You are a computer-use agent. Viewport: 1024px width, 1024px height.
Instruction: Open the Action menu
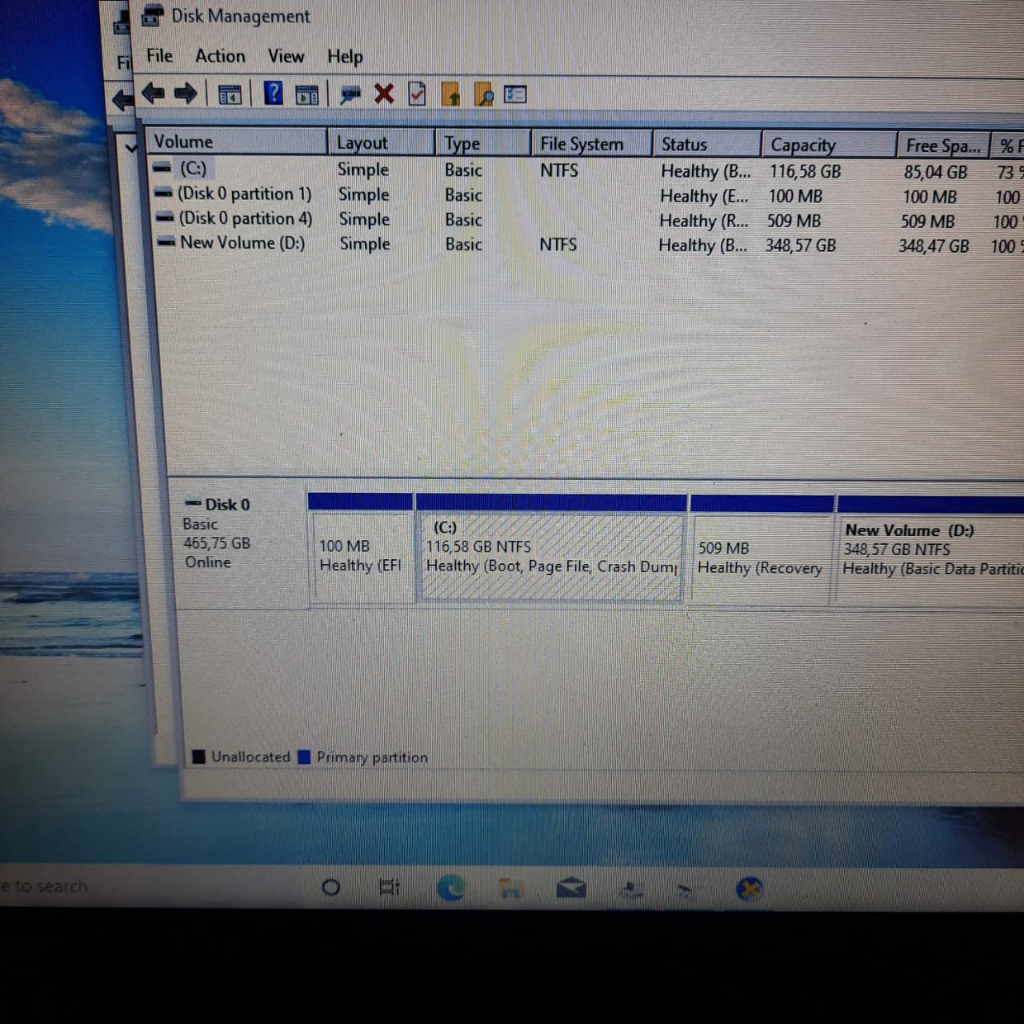coord(220,56)
